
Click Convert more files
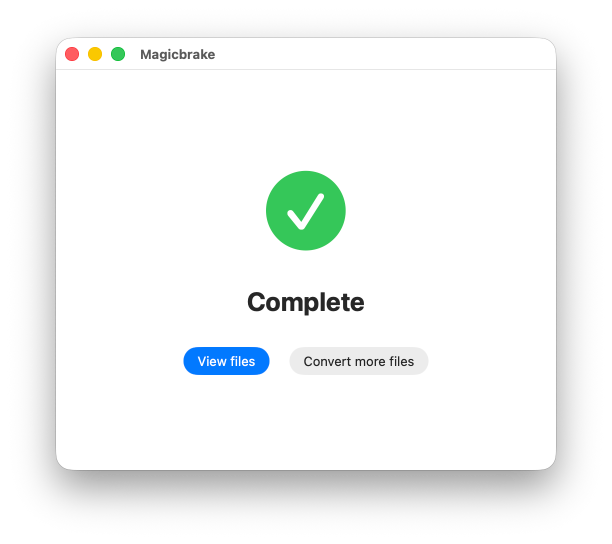click(358, 361)
